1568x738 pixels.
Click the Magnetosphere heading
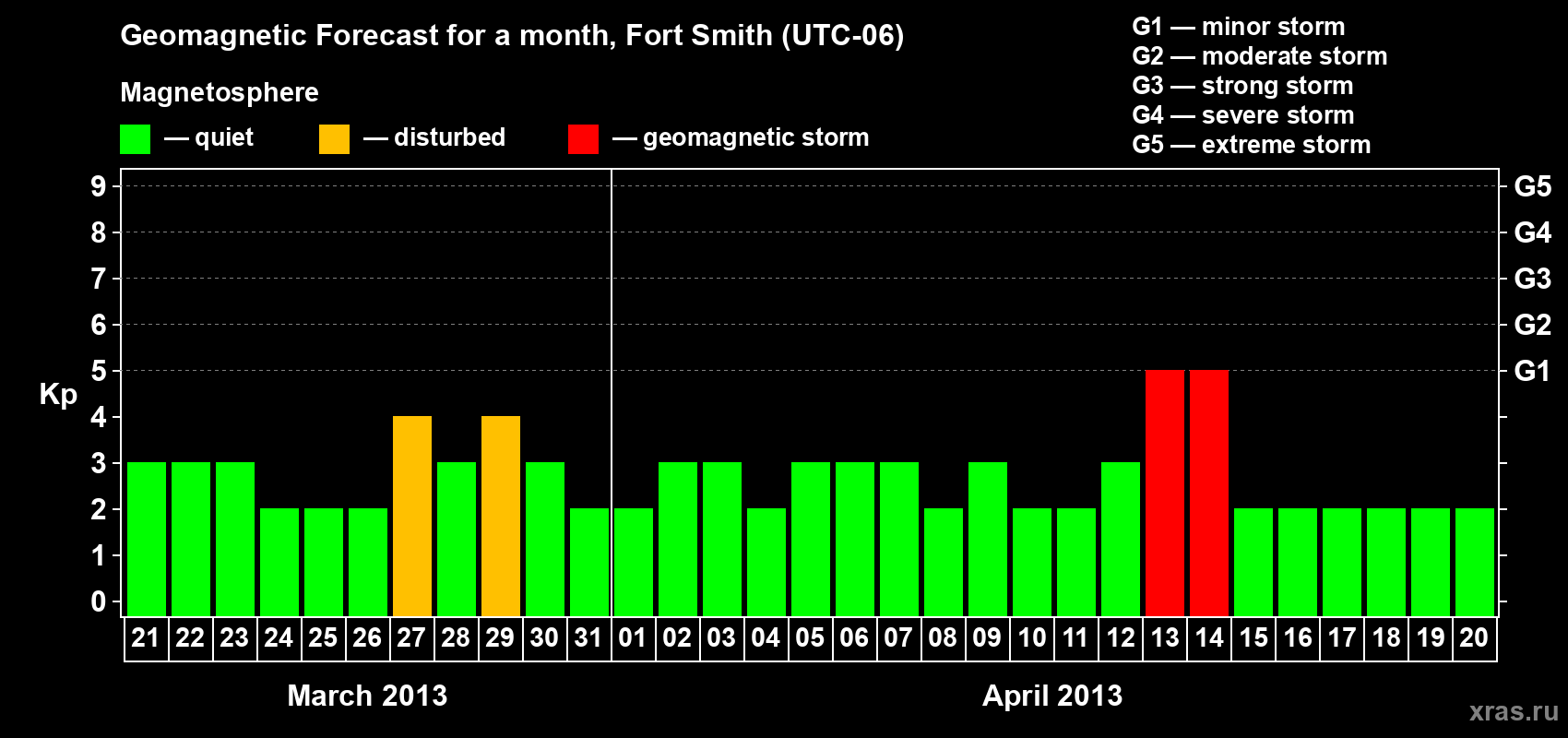tap(220, 93)
